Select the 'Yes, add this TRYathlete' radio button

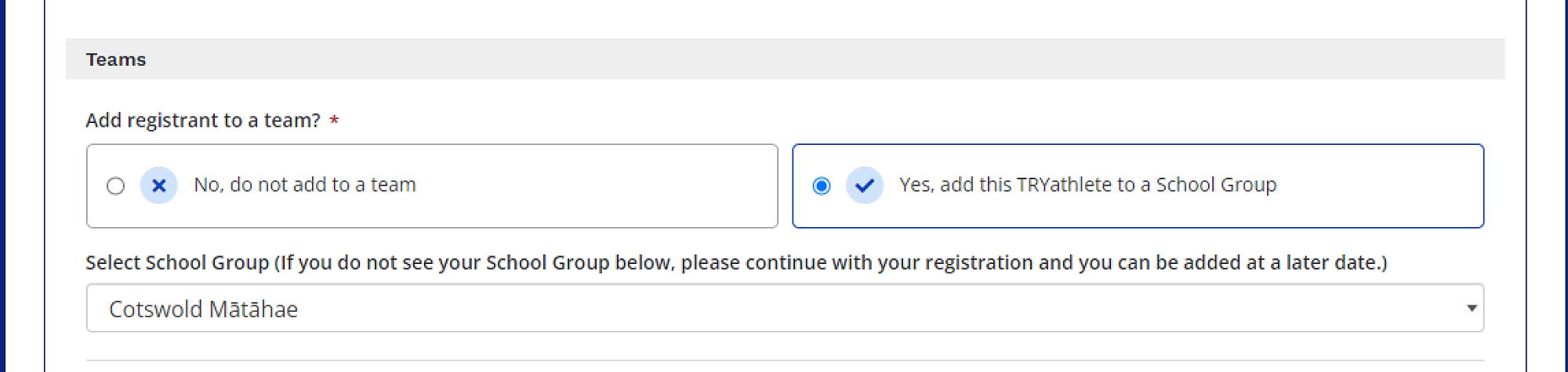coord(821,186)
